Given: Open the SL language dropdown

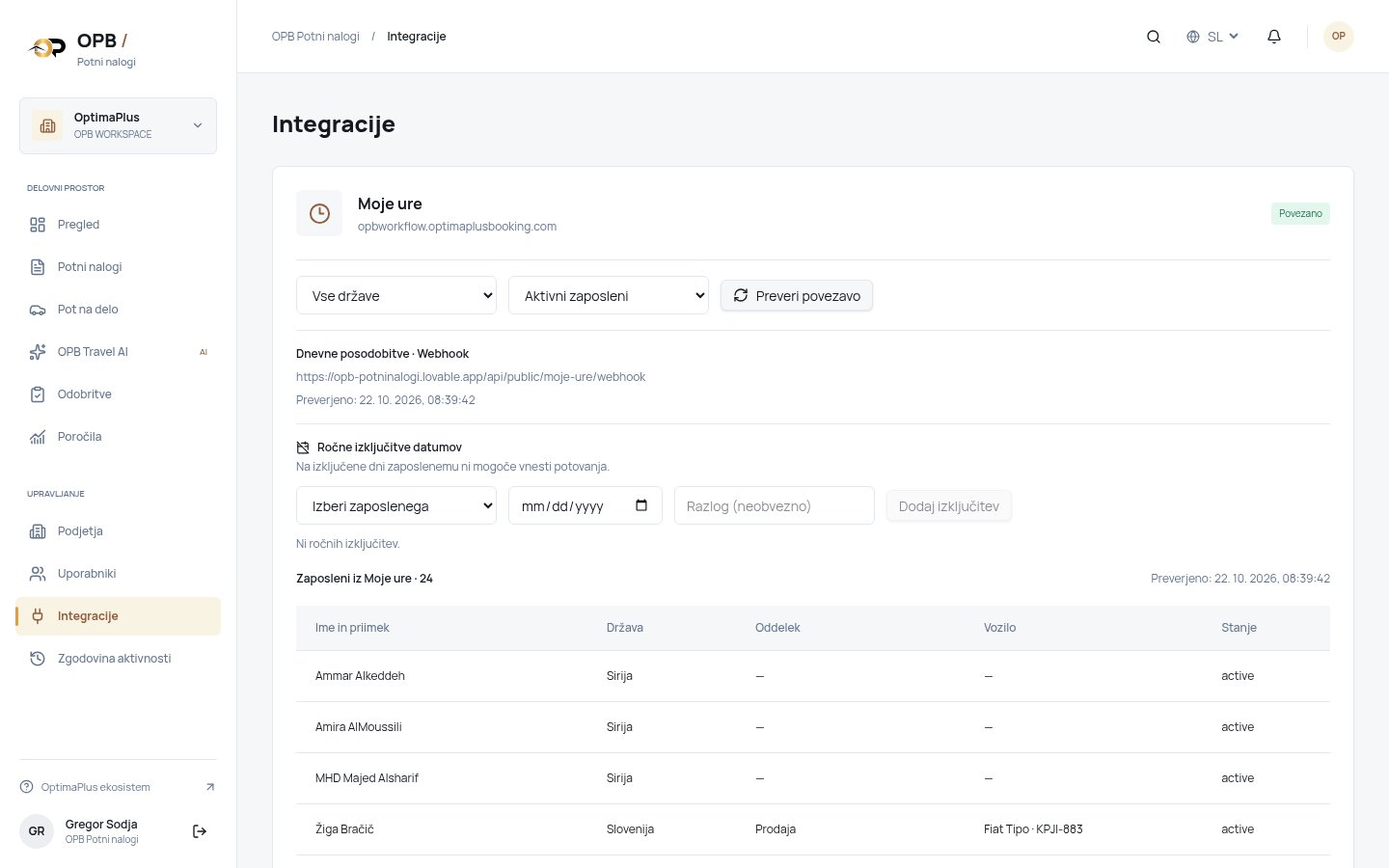Looking at the screenshot, I should click(1212, 37).
